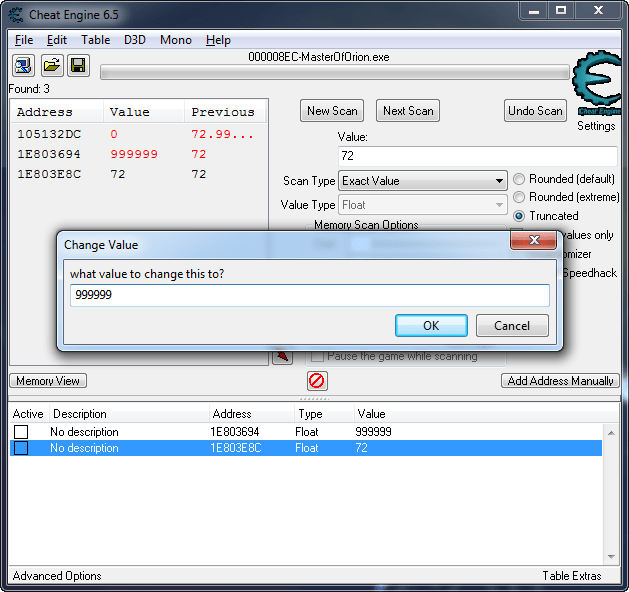The image size is (629, 592).
Task: Open the Help menu
Action: pyautogui.click(x=218, y=40)
